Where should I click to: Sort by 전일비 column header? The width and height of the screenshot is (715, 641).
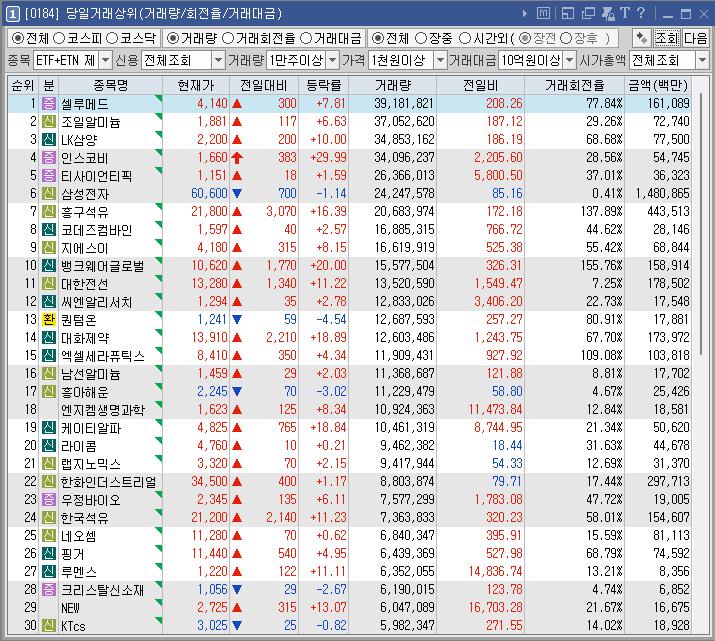(x=480, y=85)
